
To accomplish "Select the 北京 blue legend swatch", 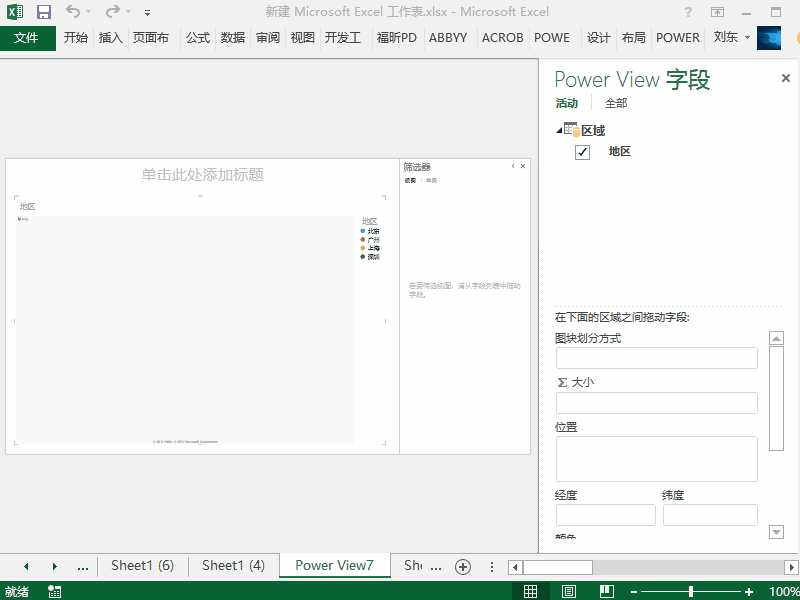I will pyautogui.click(x=363, y=231).
